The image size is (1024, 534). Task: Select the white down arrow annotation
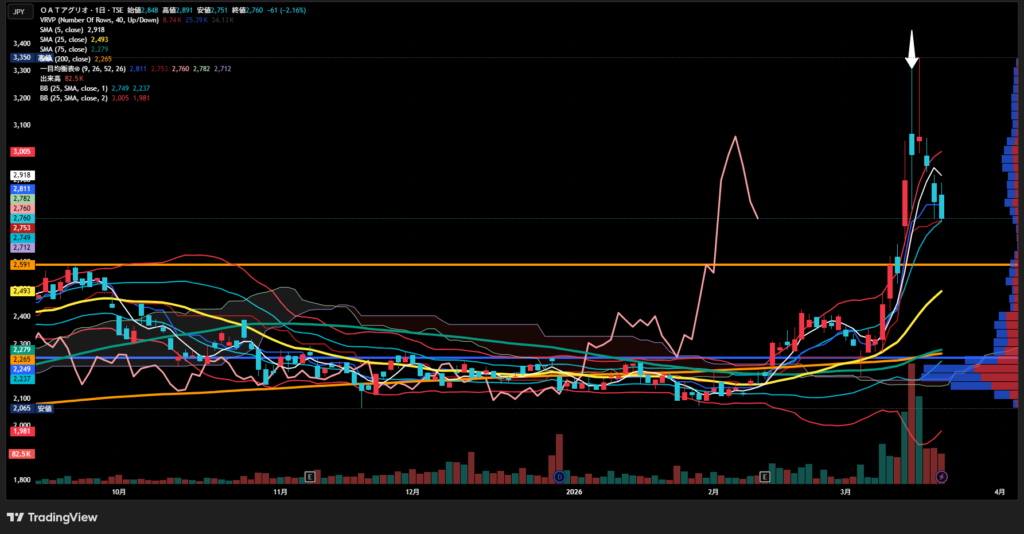[x=912, y=50]
